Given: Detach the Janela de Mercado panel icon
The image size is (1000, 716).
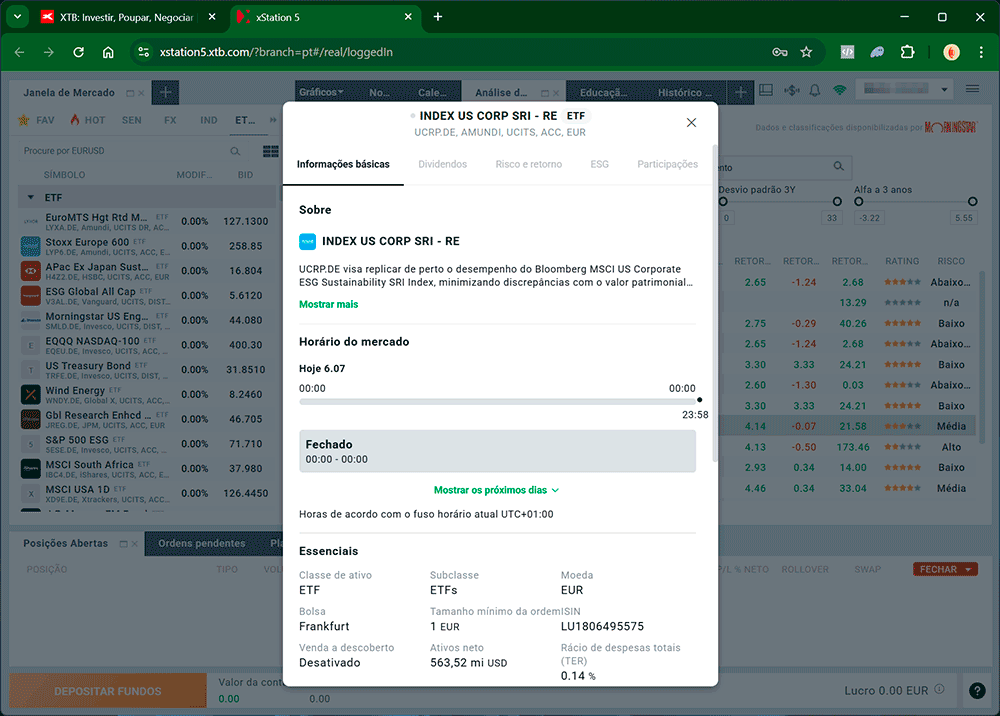Looking at the screenshot, I should [x=130, y=93].
